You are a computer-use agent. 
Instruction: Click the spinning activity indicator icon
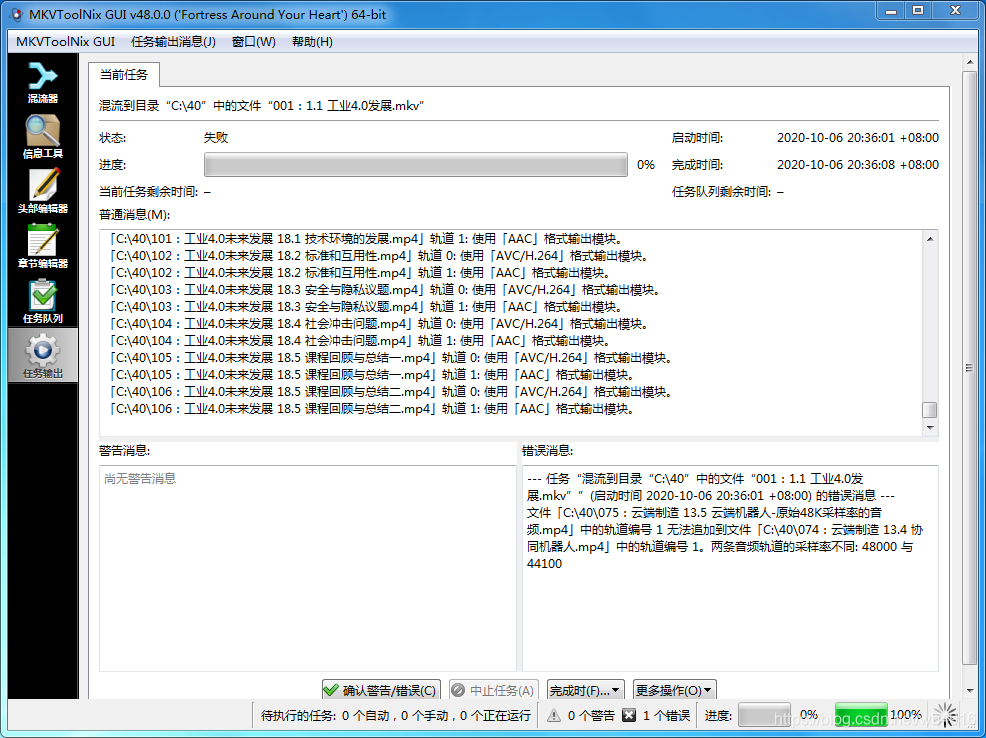[x=944, y=715]
